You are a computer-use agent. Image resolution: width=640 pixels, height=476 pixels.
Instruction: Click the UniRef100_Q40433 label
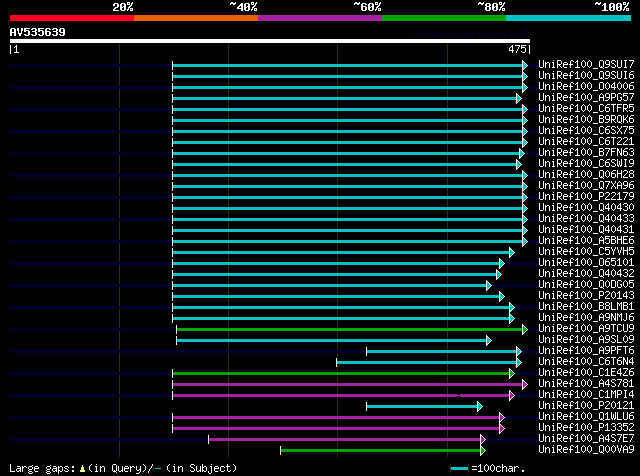586,219
